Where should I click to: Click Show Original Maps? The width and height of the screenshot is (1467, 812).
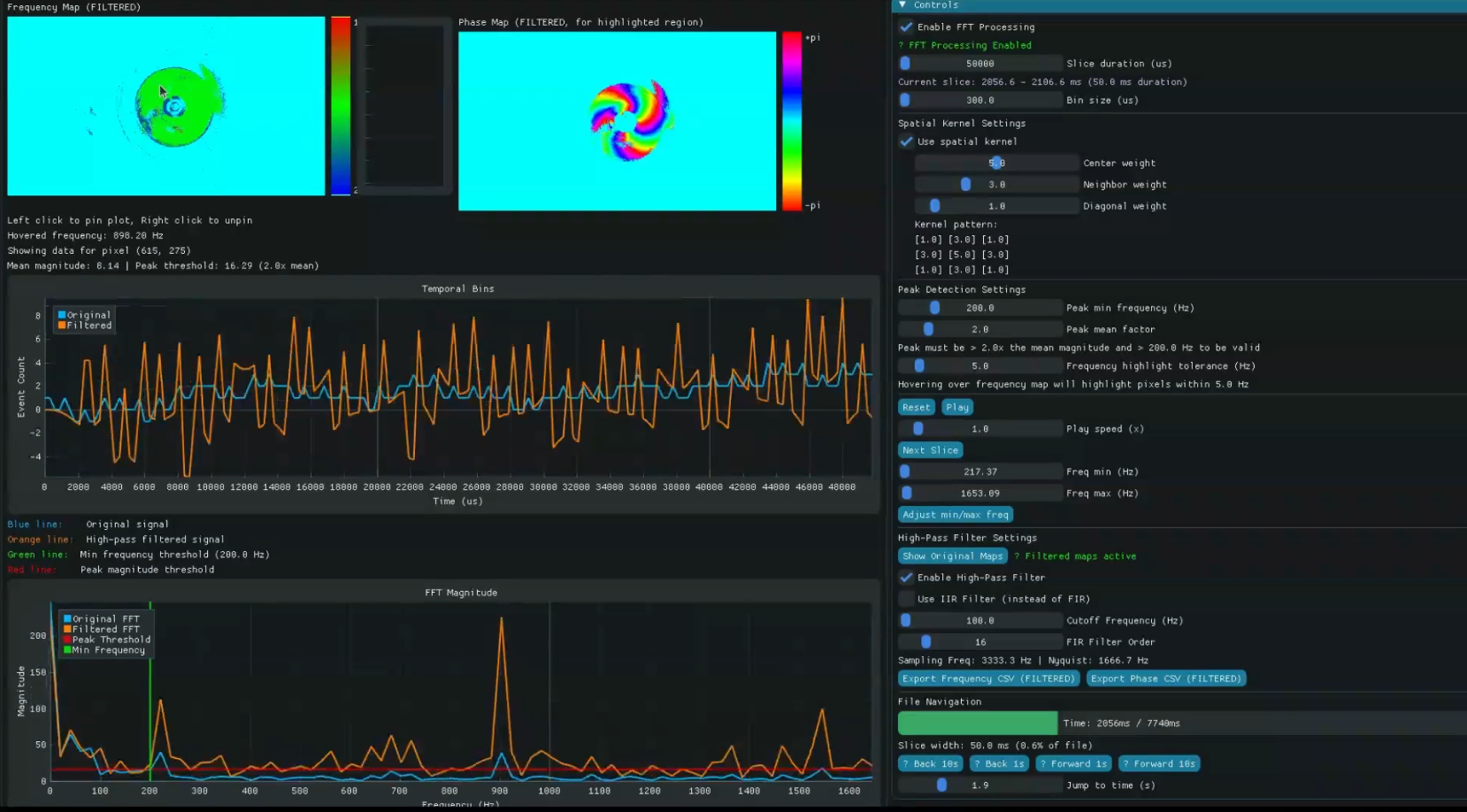coord(952,555)
